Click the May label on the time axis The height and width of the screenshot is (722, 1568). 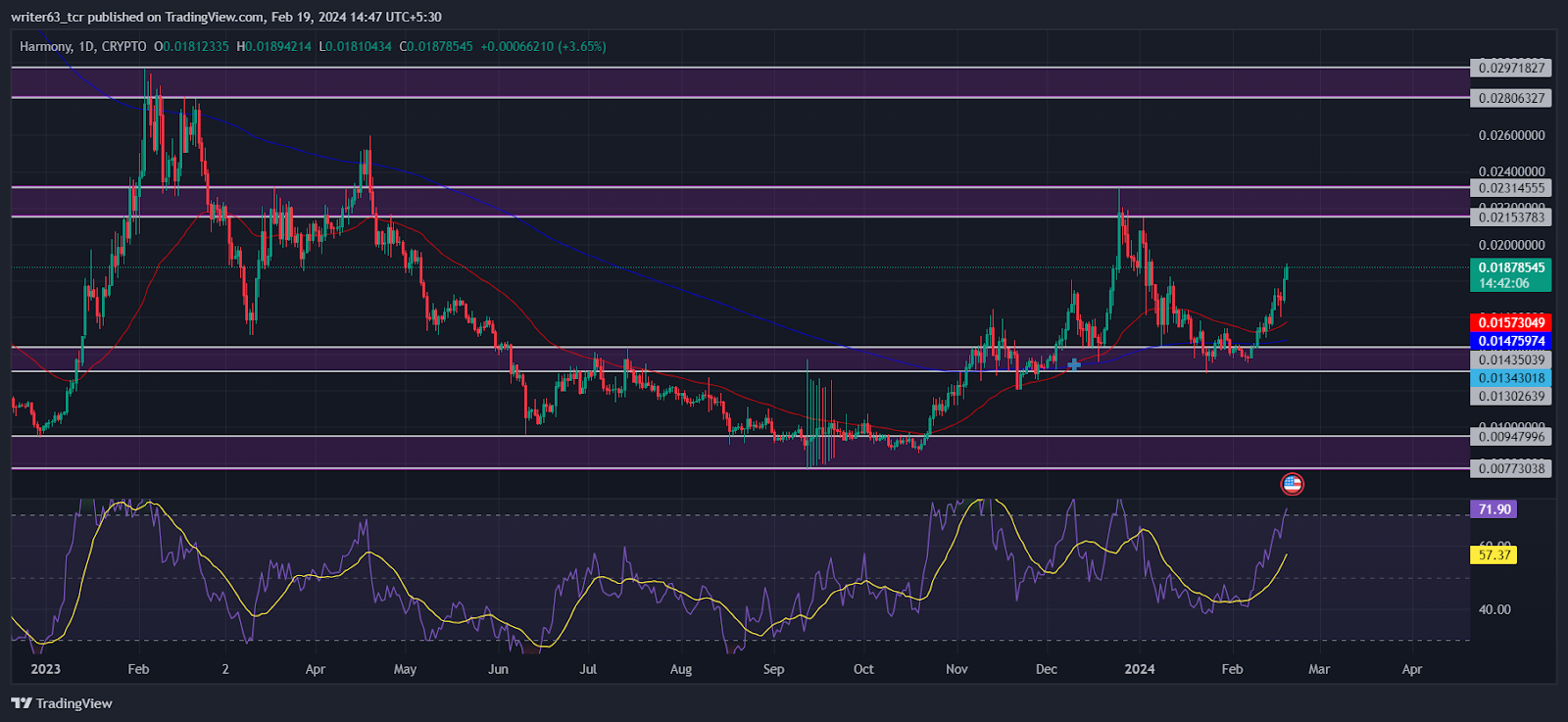(x=405, y=669)
